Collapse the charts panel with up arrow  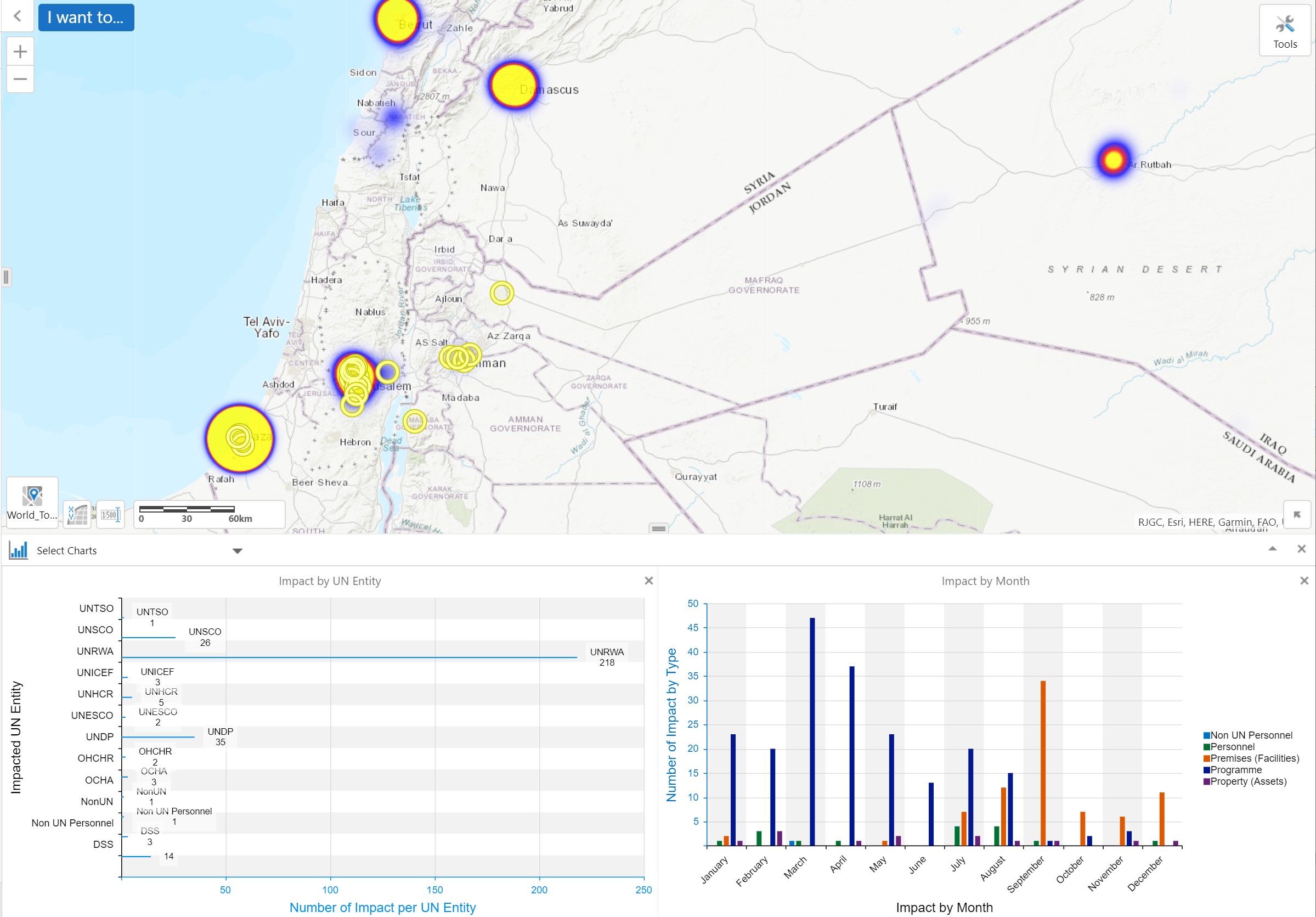point(1273,549)
